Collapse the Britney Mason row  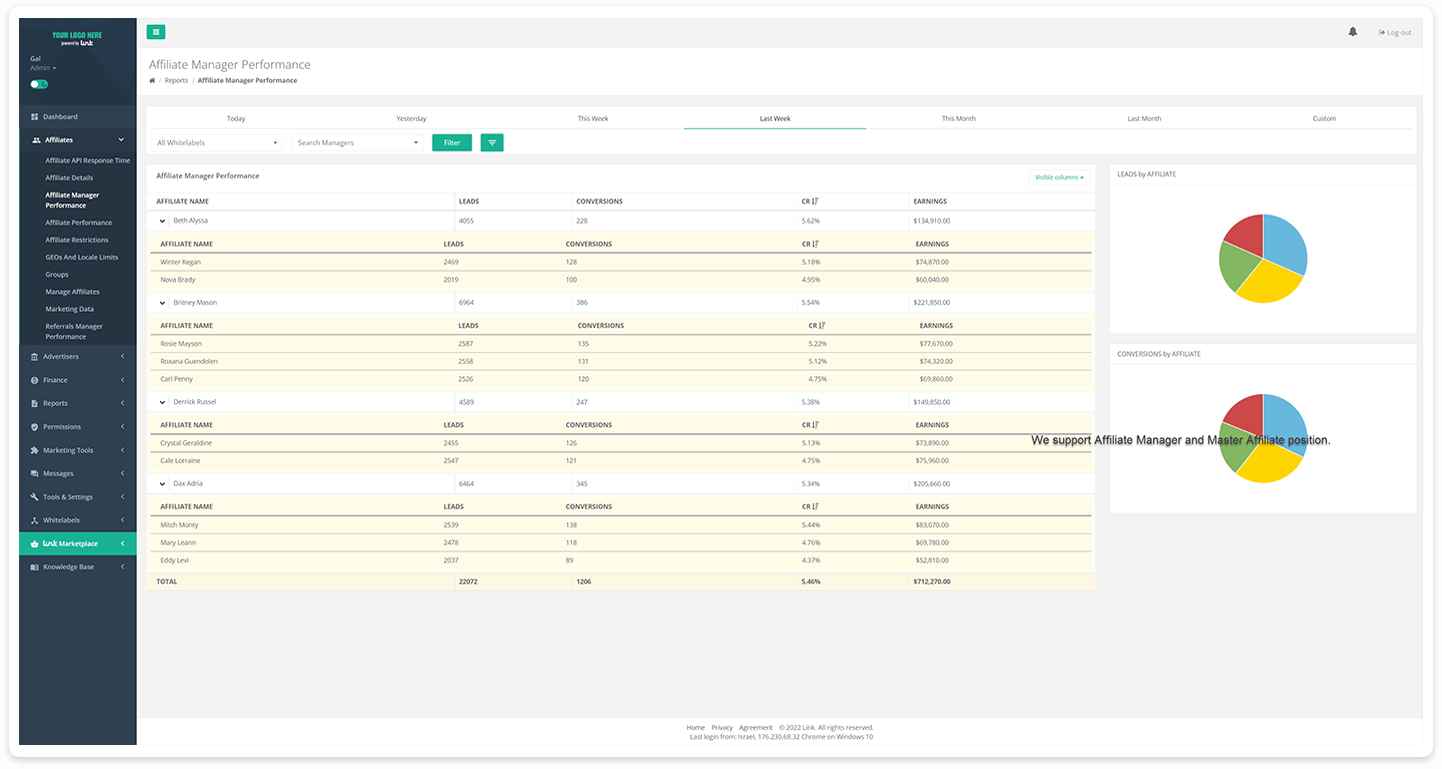coord(162,302)
